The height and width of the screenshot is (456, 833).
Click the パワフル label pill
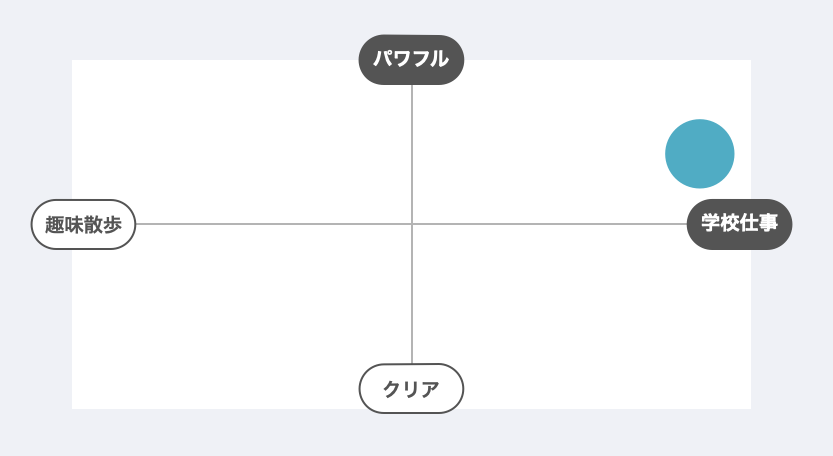[411, 59]
